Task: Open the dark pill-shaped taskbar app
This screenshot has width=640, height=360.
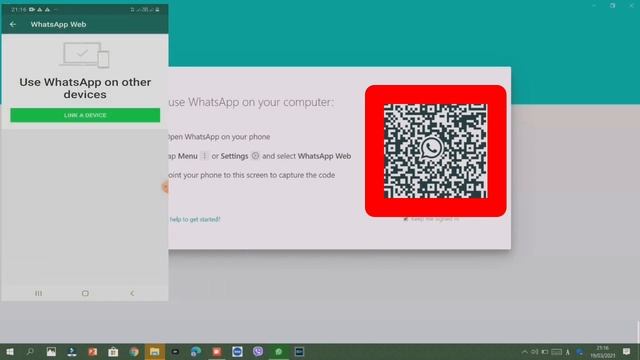Action: pyautogui.click(x=175, y=352)
